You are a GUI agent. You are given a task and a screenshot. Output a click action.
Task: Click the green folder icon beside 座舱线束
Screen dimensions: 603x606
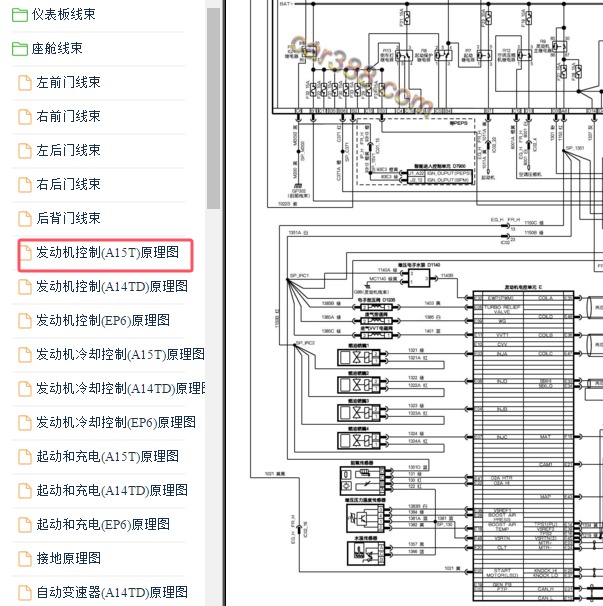[20, 49]
